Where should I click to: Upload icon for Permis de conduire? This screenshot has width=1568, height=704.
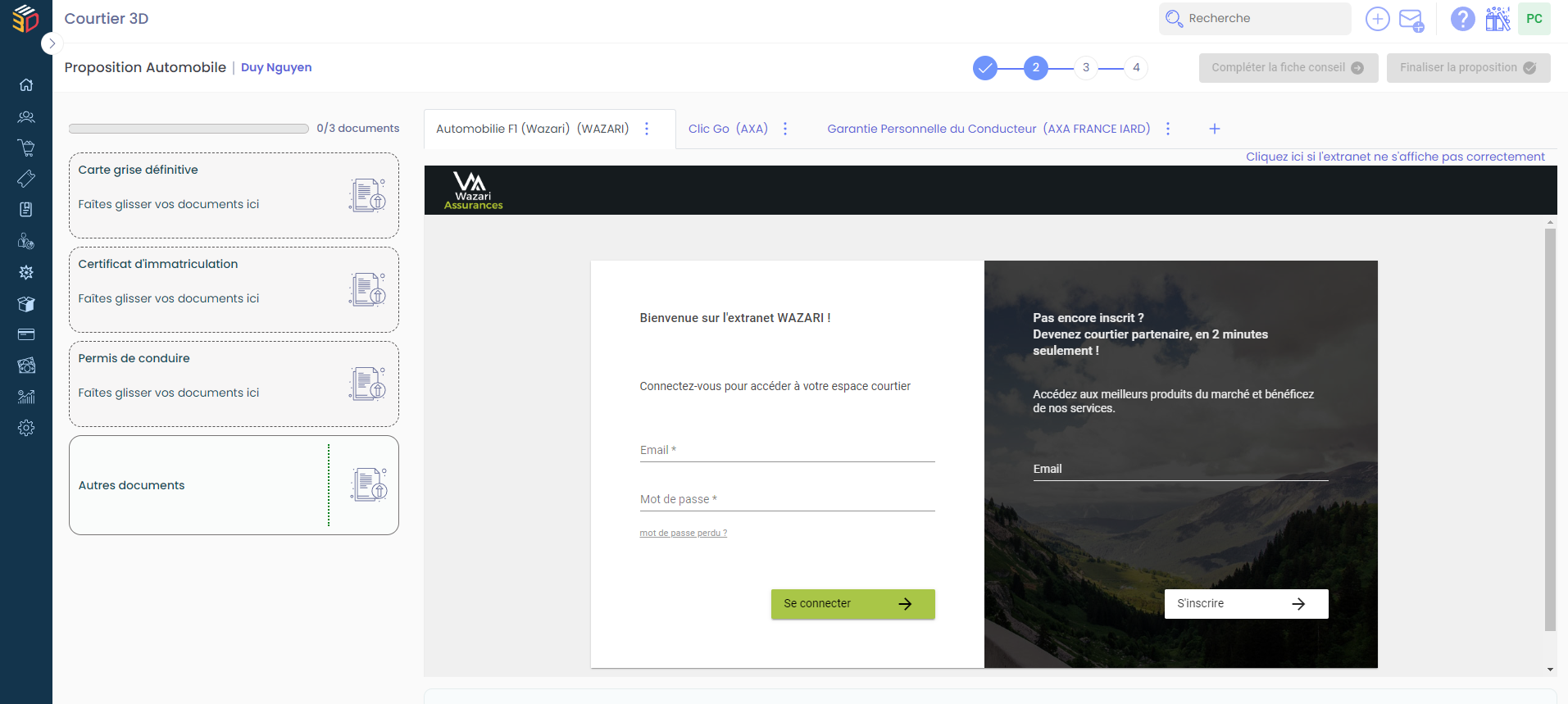[x=368, y=384]
